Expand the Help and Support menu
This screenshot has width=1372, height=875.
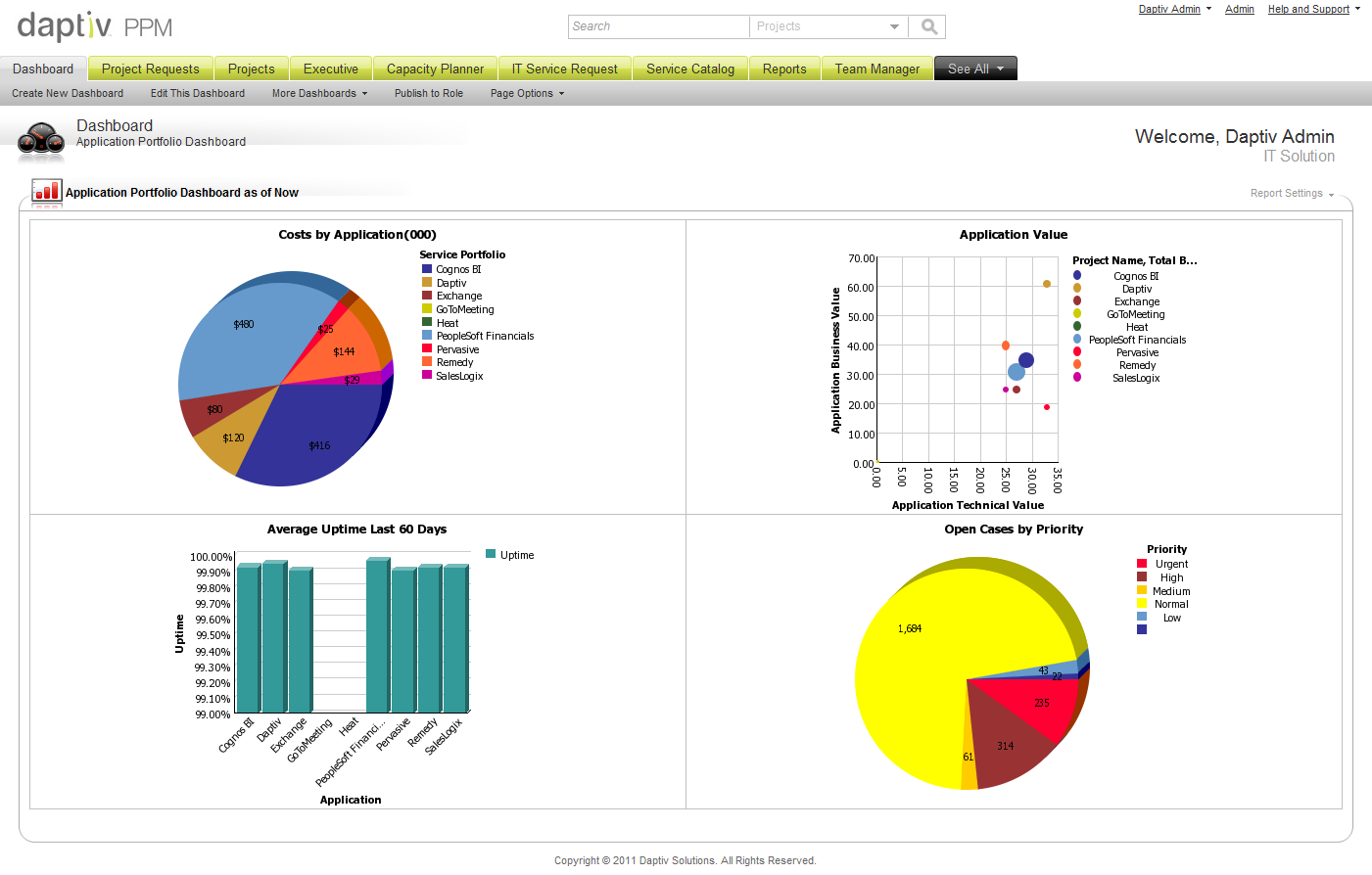tap(1313, 9)
